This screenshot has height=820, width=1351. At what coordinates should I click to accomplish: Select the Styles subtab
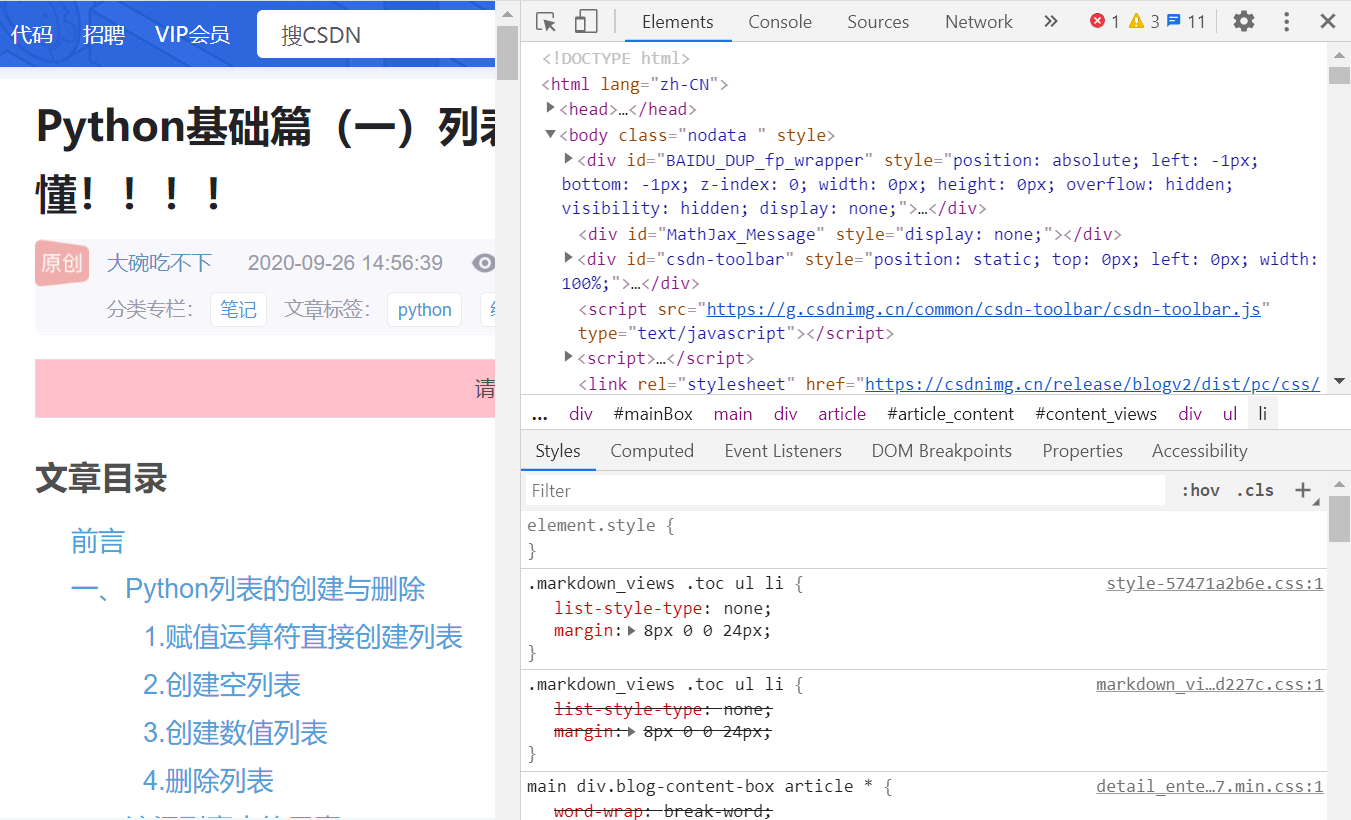pos(558,451)
